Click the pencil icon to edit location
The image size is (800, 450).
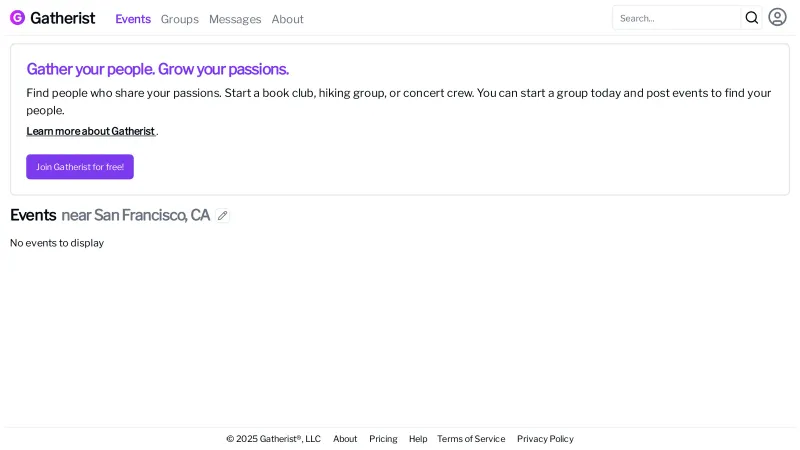[223, 215]
